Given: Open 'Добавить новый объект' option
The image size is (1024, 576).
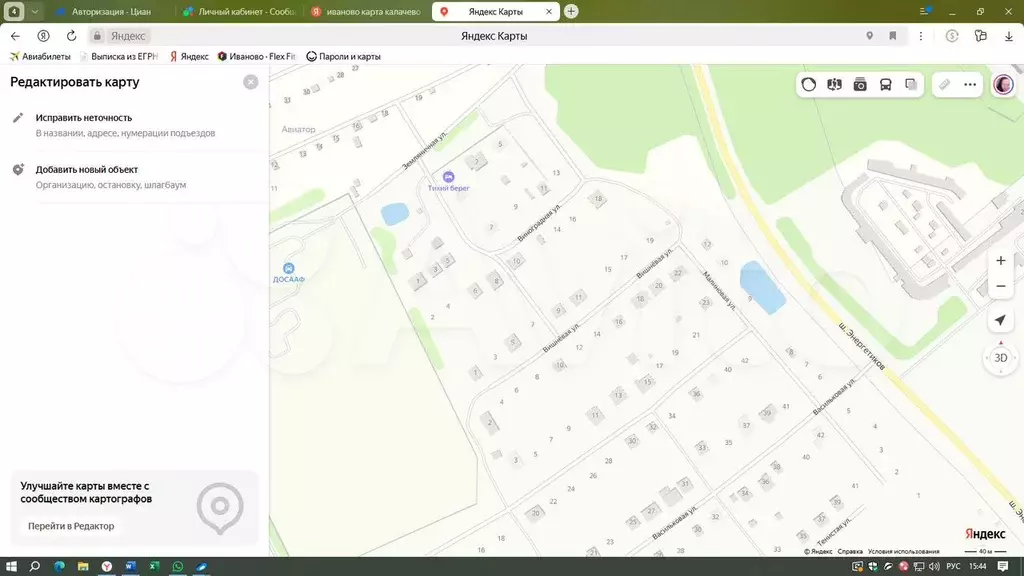Looking at the screenshot, I should click(135, 177).
